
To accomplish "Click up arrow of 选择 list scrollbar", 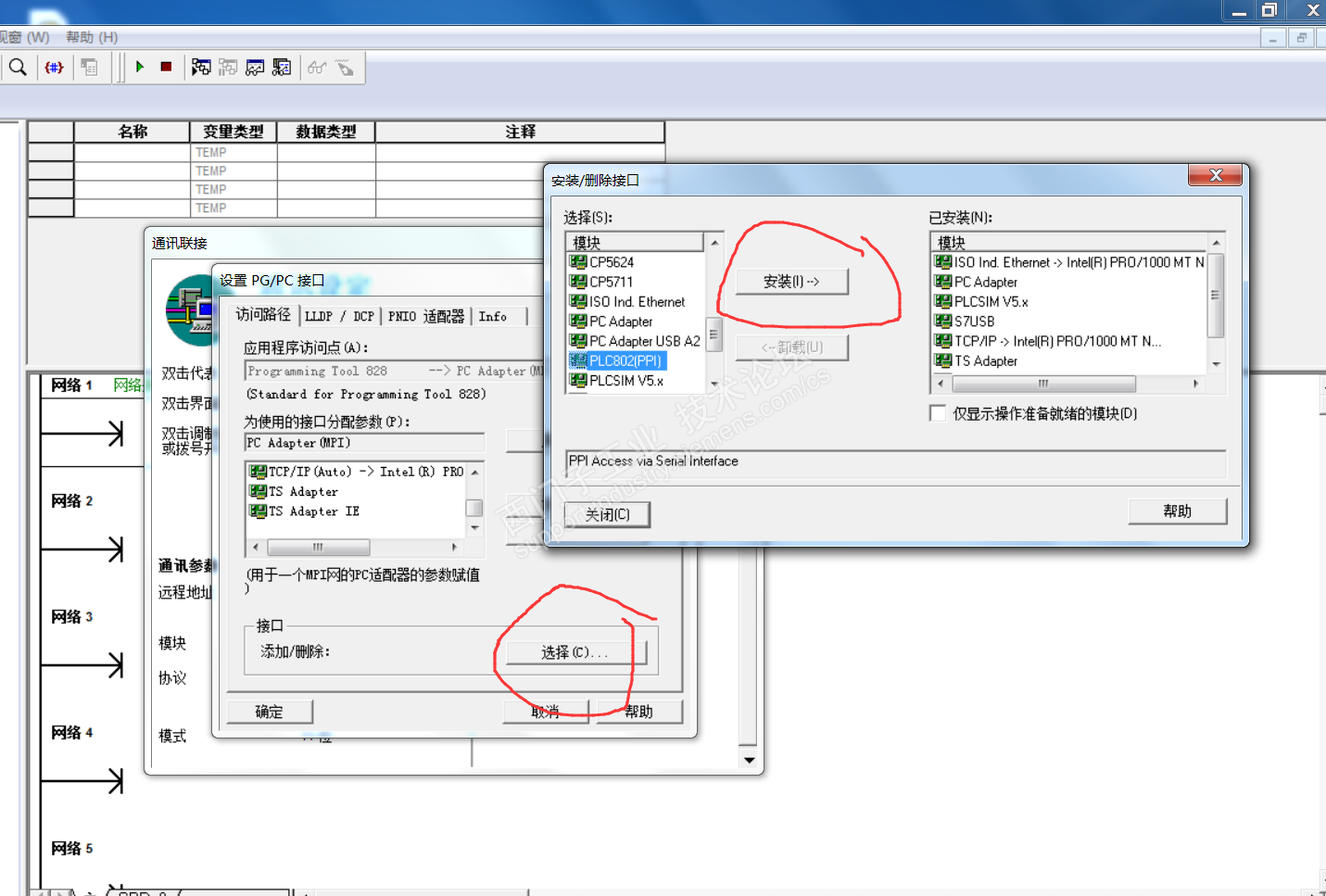I will click(714, 243).
